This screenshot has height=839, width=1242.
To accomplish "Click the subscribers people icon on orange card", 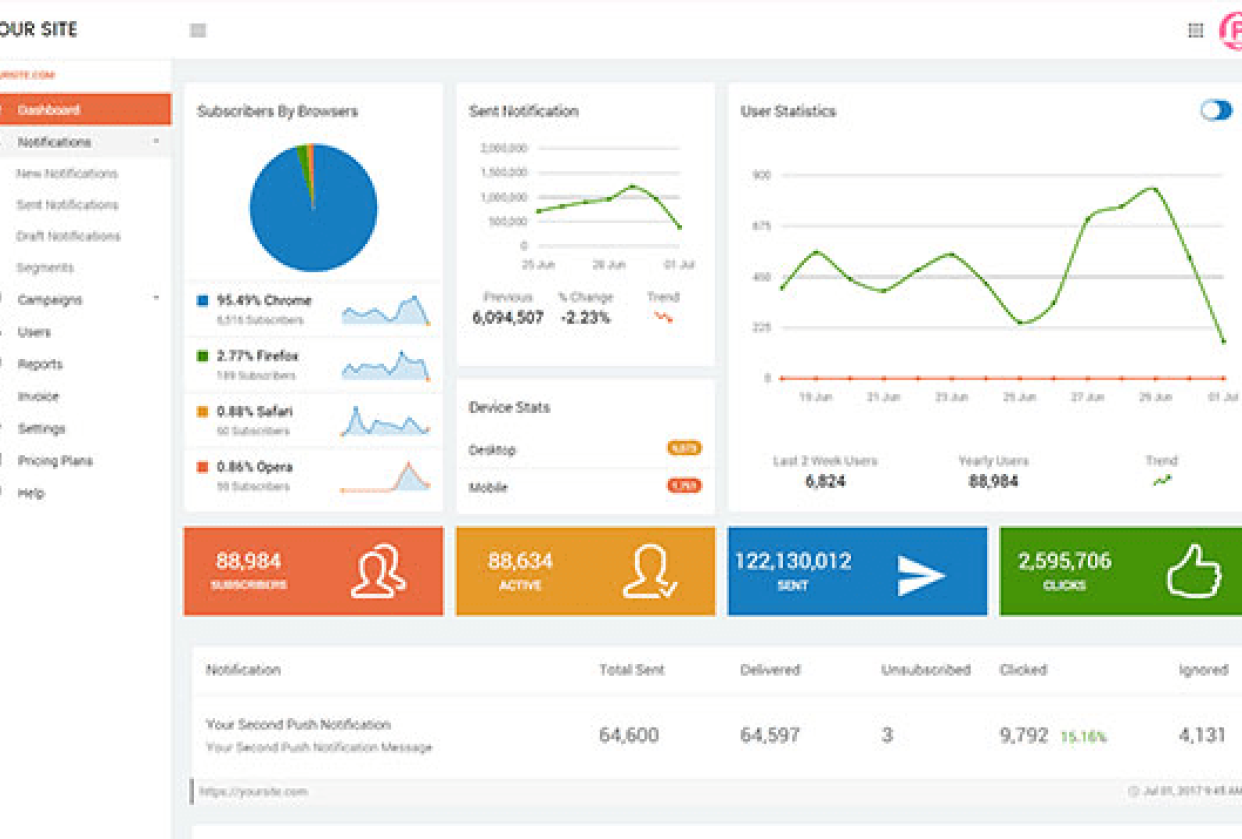I will coord(378,571).
